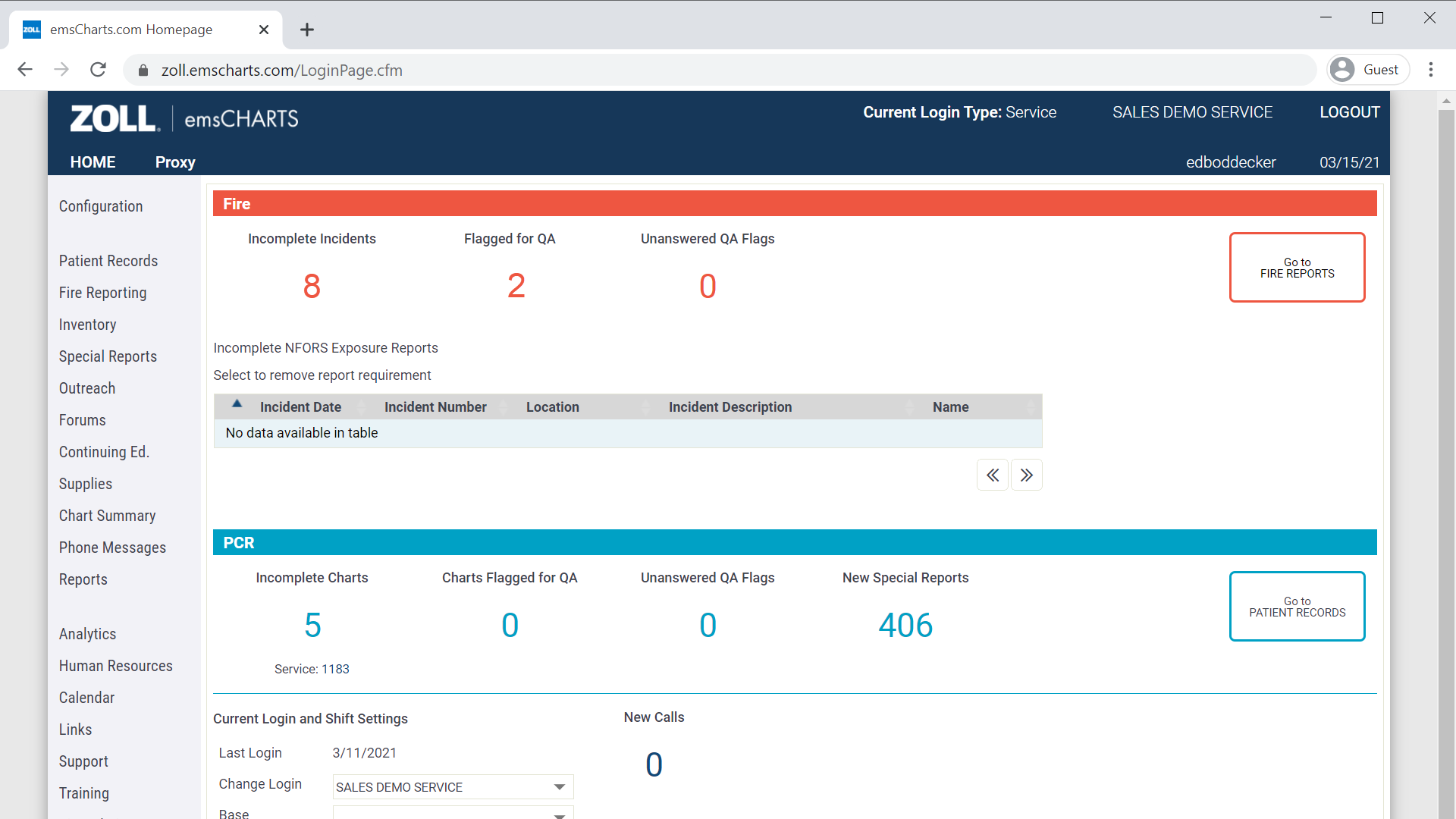This screenshot has height=819, width=1456.
Task: Go to Patient Records button
Action: [x=1297, y=607]
